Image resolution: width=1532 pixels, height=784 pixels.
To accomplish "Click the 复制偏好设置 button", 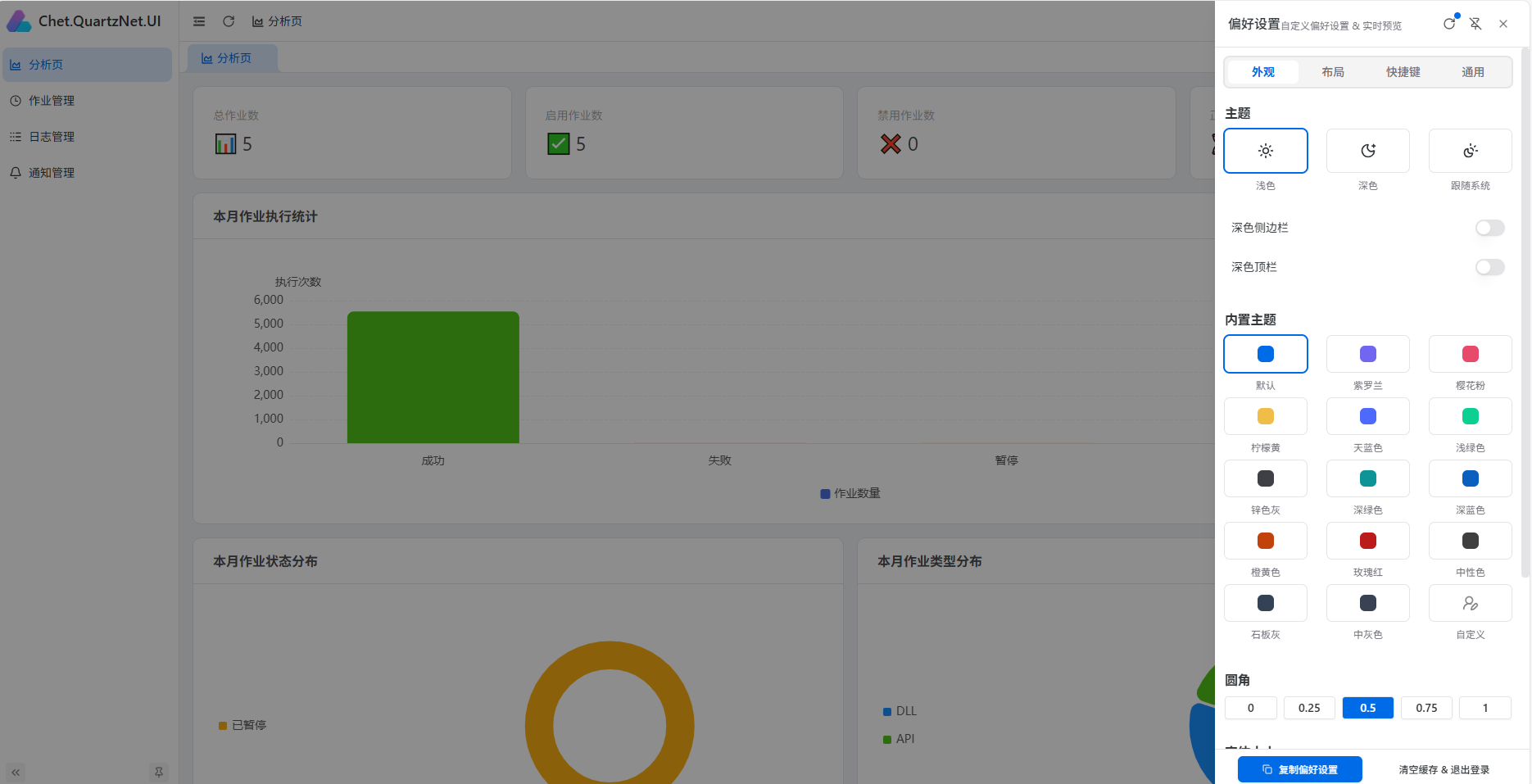I will 1300,769.
